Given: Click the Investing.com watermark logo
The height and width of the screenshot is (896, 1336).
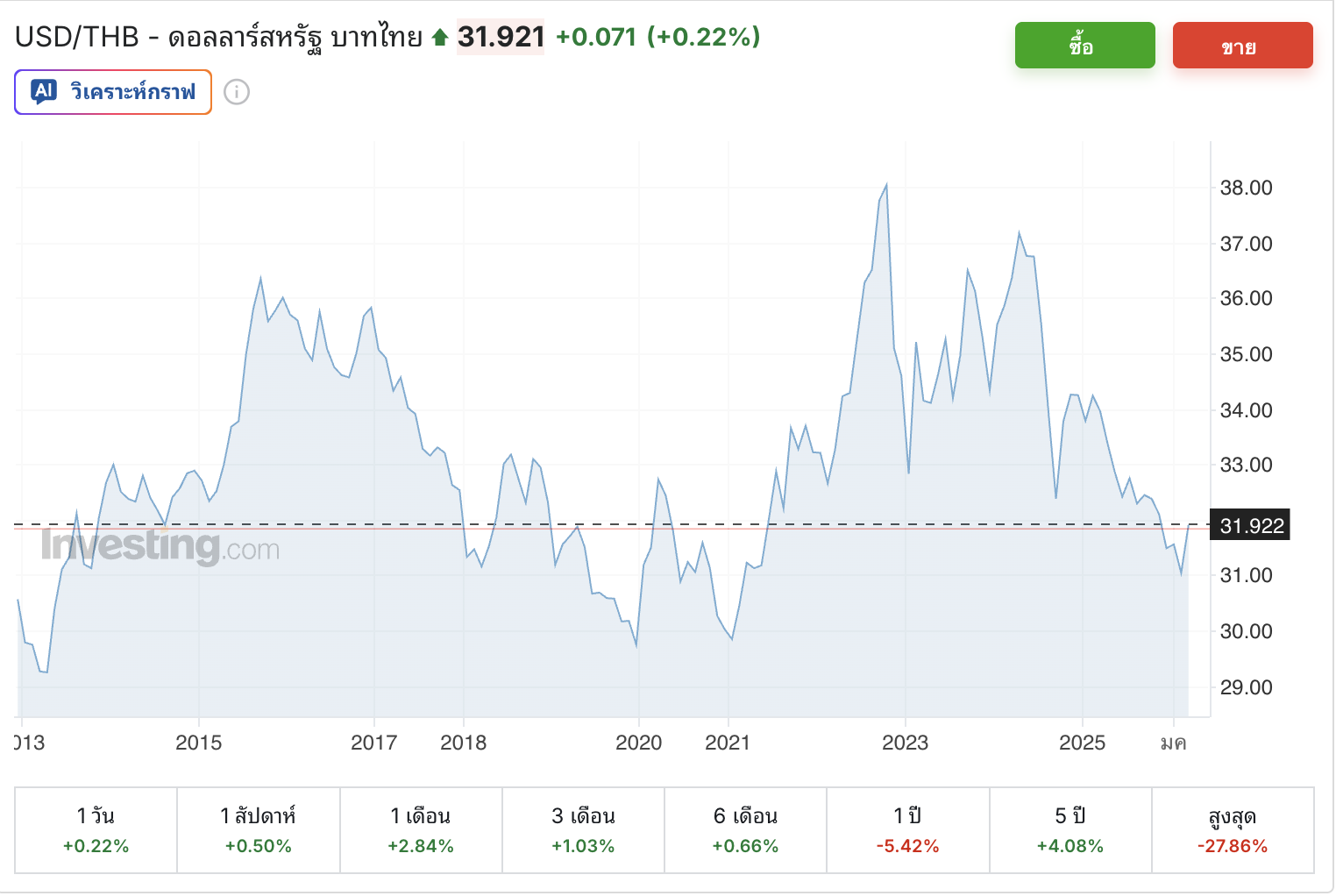Looking at the screenshot, I should [x=160, y=546].
